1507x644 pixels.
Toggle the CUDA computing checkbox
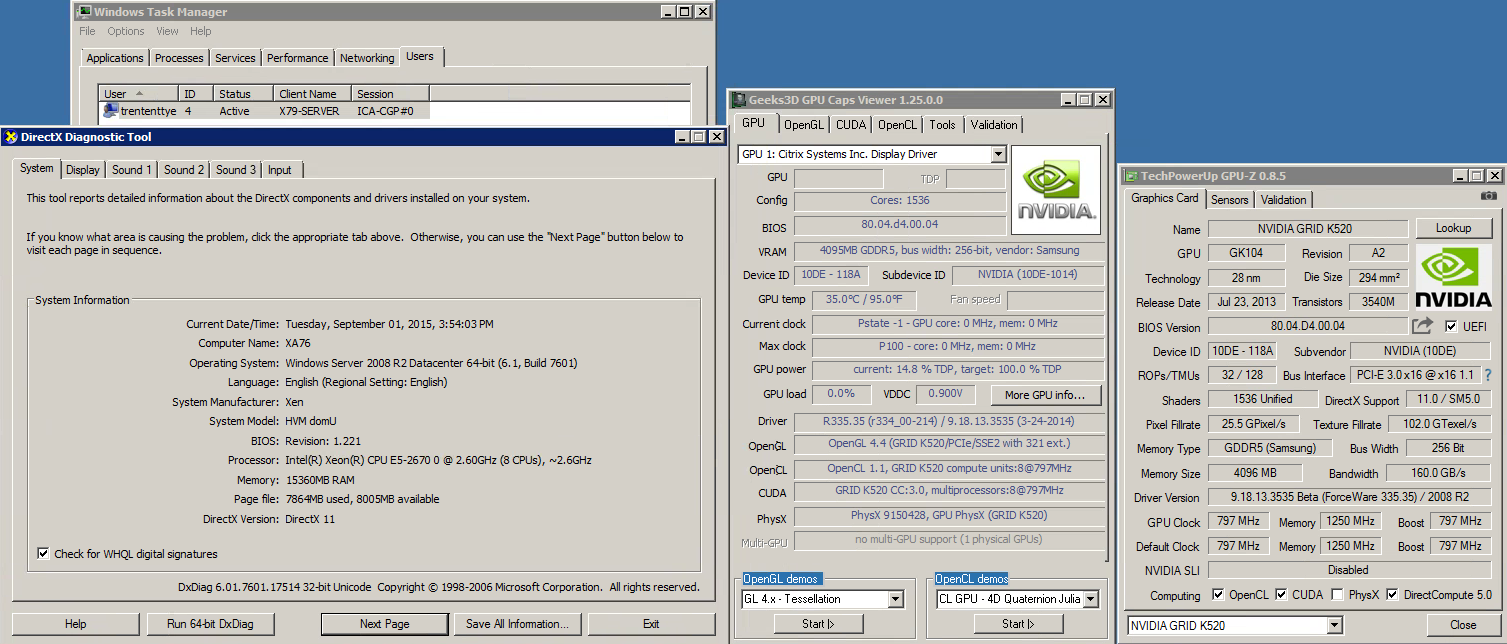[x=1281, y=595]
